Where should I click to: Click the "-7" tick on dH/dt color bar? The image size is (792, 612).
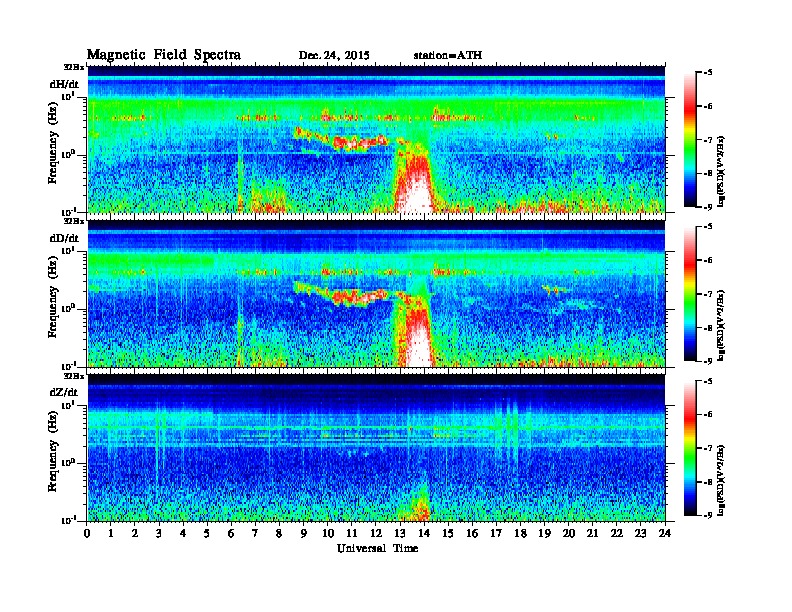(708, 140)
